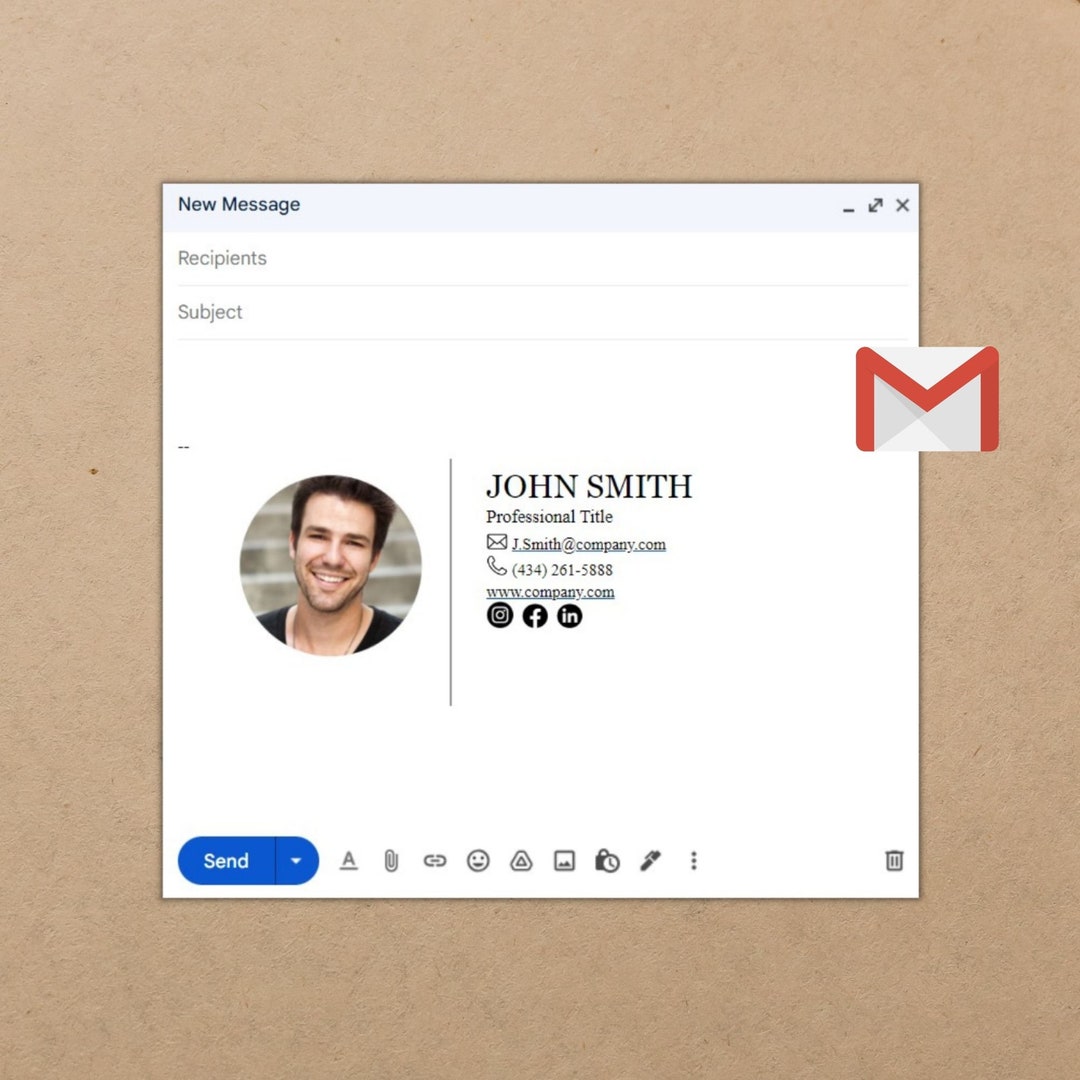
Task: Click John Smith's profile photo
Action: pyautogui.click(x=332, y=564)
